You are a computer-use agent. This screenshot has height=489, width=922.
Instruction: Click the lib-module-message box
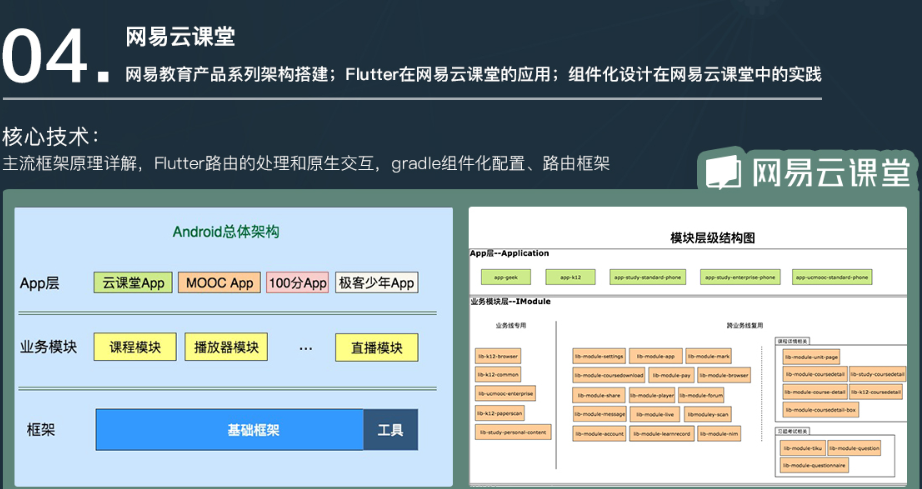point(600,414)
